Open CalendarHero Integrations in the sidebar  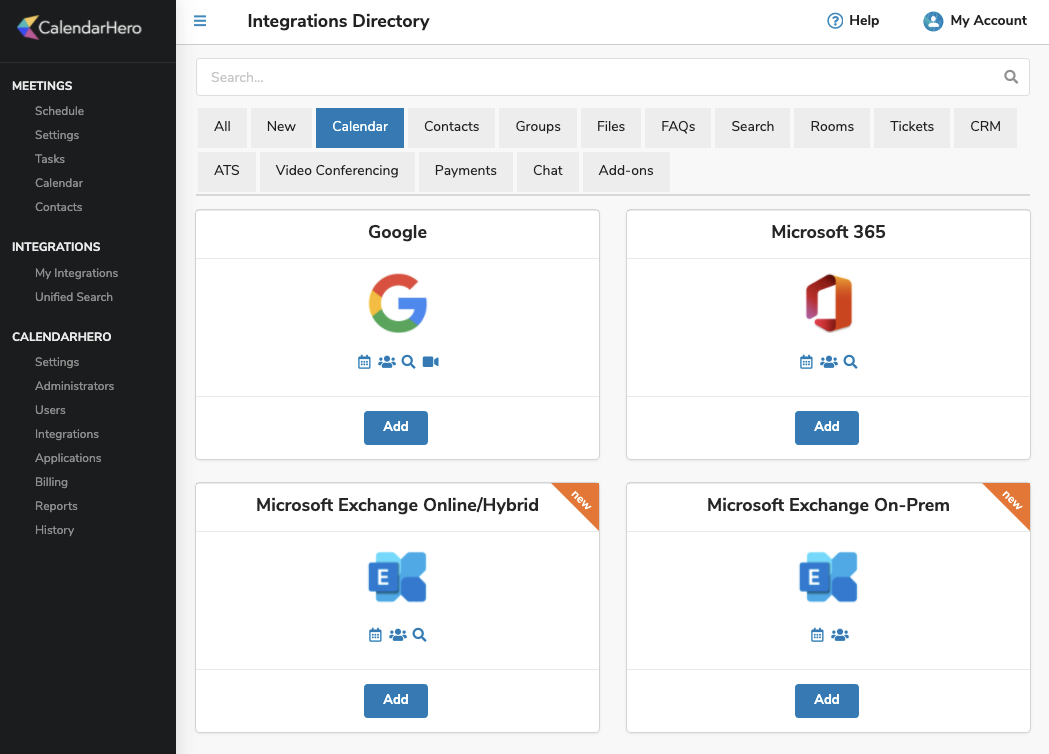coord(67,434)
